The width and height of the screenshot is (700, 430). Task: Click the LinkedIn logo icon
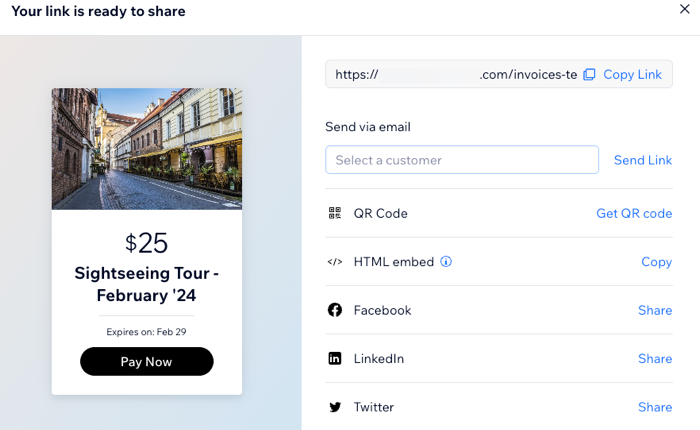335,358
